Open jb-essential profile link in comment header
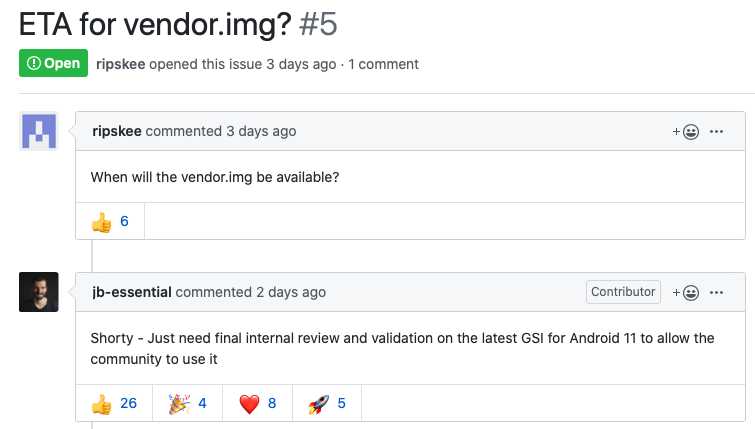 click(132, 292)
